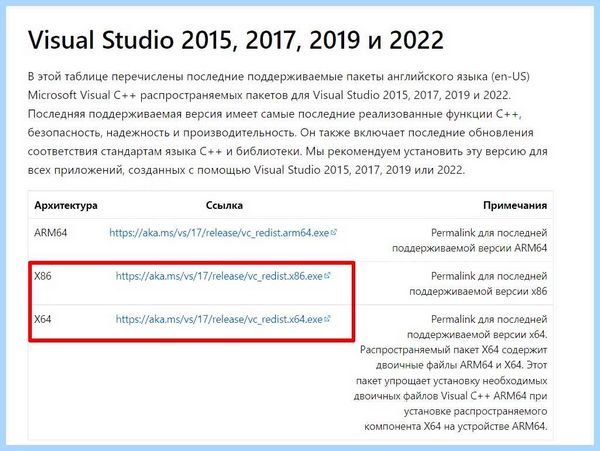
Task: Click the paragraph starting 'В этой таблице перечислены'
Action: tap(288, 123)
